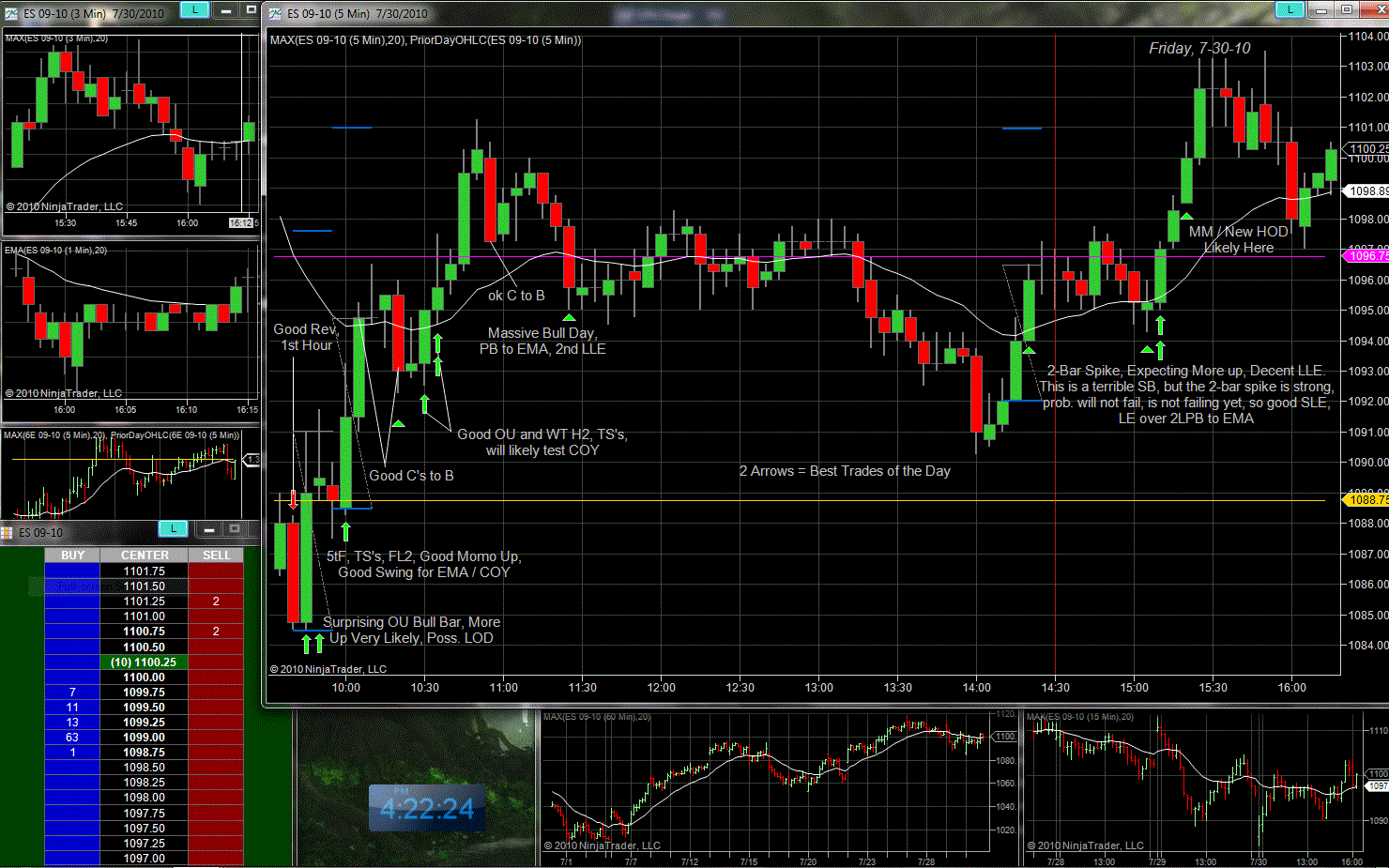Click the buy cell showing 63 at 1099.00
This screenshot has height=868, width=1389.
coord(72,738)
